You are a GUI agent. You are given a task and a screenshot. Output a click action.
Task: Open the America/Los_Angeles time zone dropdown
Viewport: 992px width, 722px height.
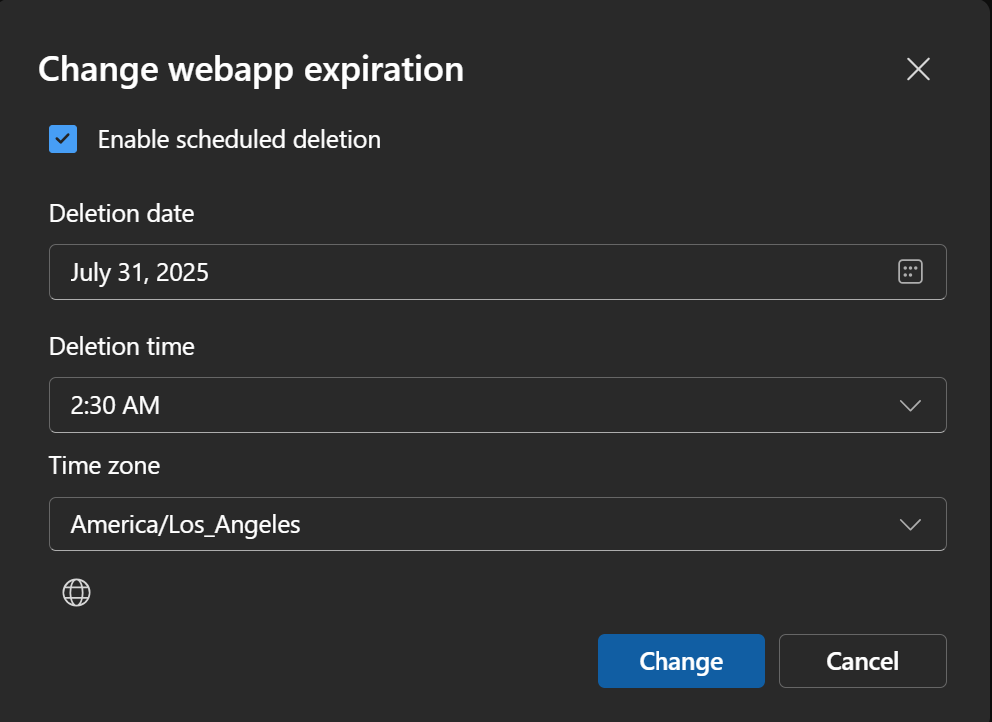click(498, 524)
